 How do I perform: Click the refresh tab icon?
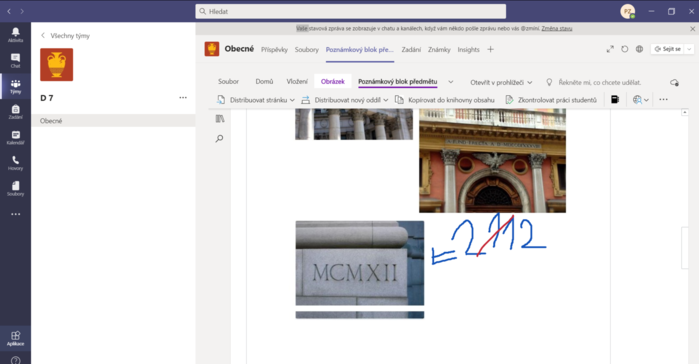pos(625,49)
